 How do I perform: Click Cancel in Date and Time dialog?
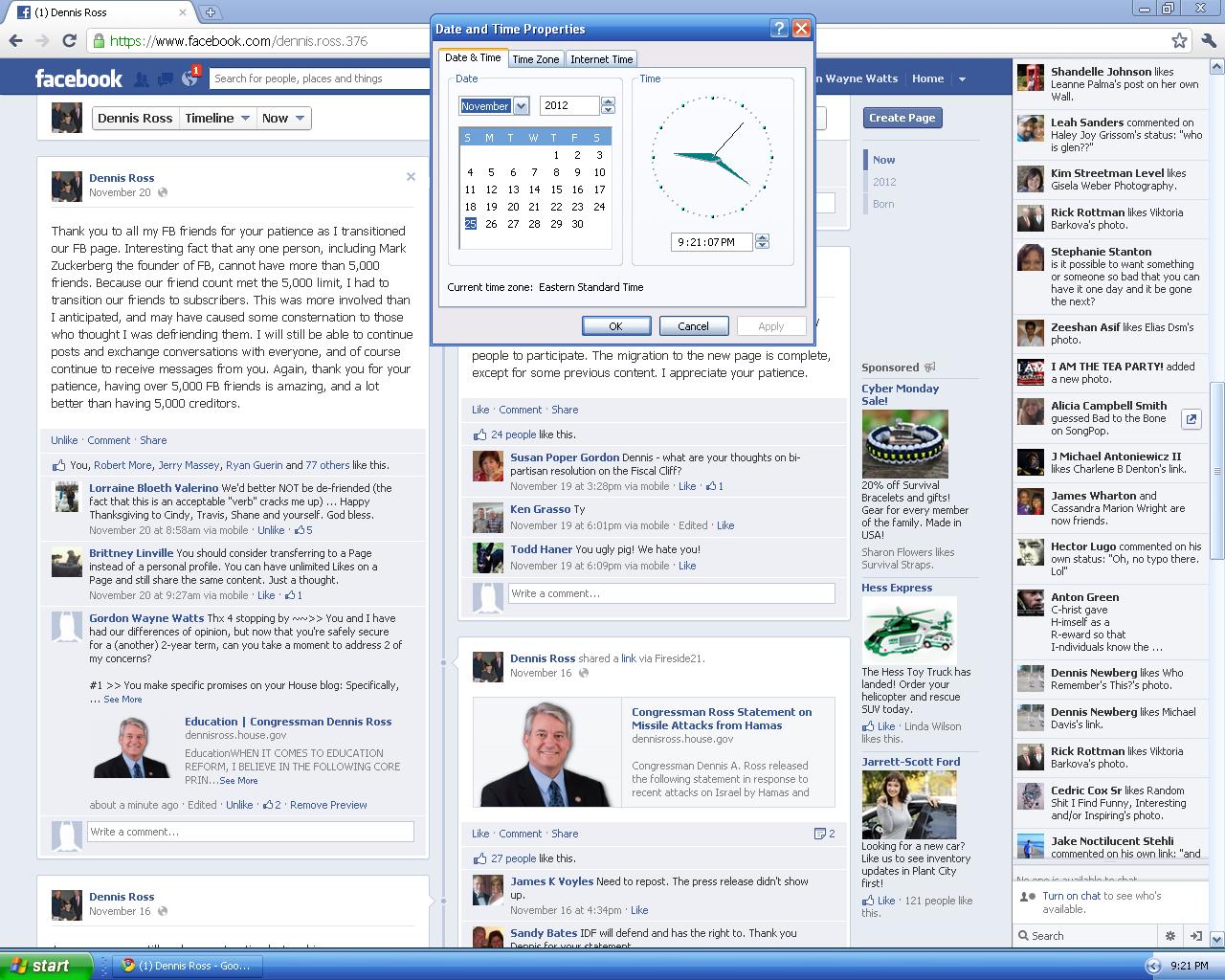coord(694,326)
